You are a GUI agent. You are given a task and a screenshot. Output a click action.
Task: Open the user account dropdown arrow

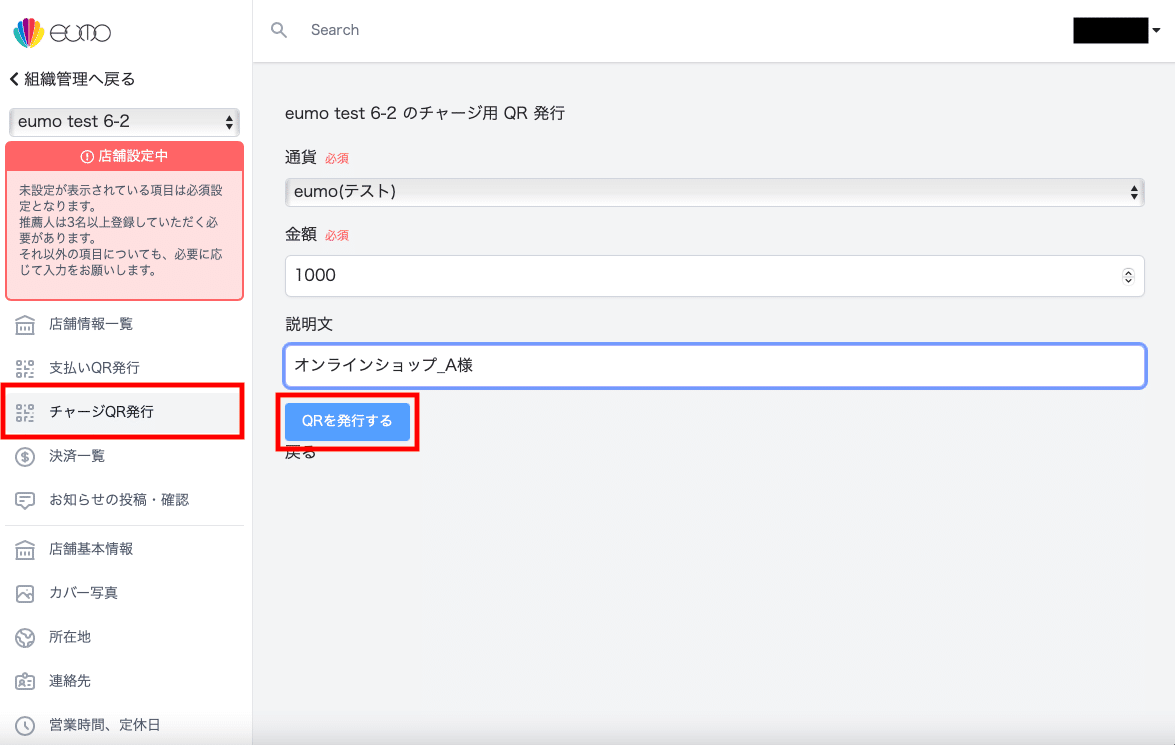tap(1156, 31)
